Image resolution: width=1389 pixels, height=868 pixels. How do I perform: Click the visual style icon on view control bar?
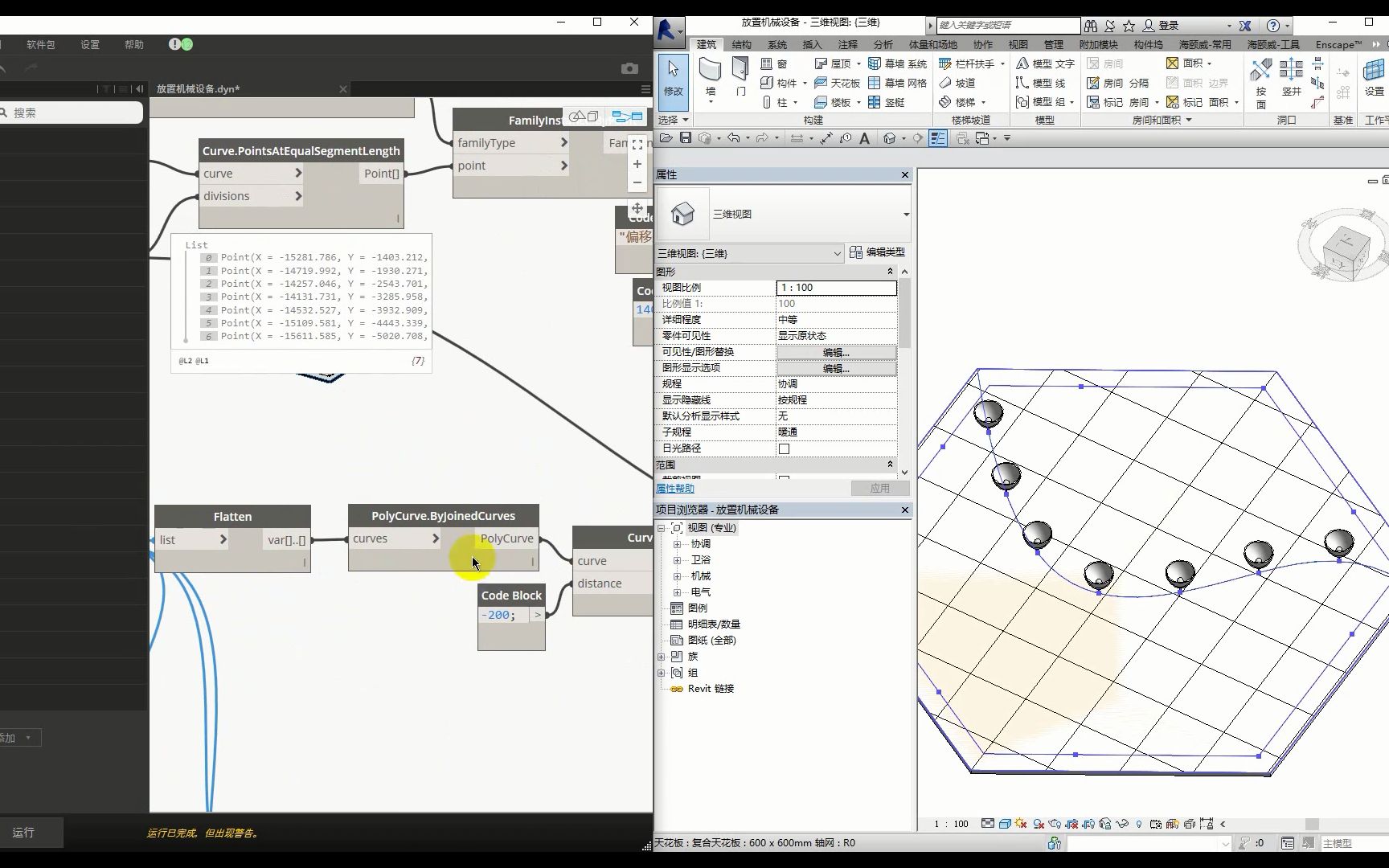1006,824
